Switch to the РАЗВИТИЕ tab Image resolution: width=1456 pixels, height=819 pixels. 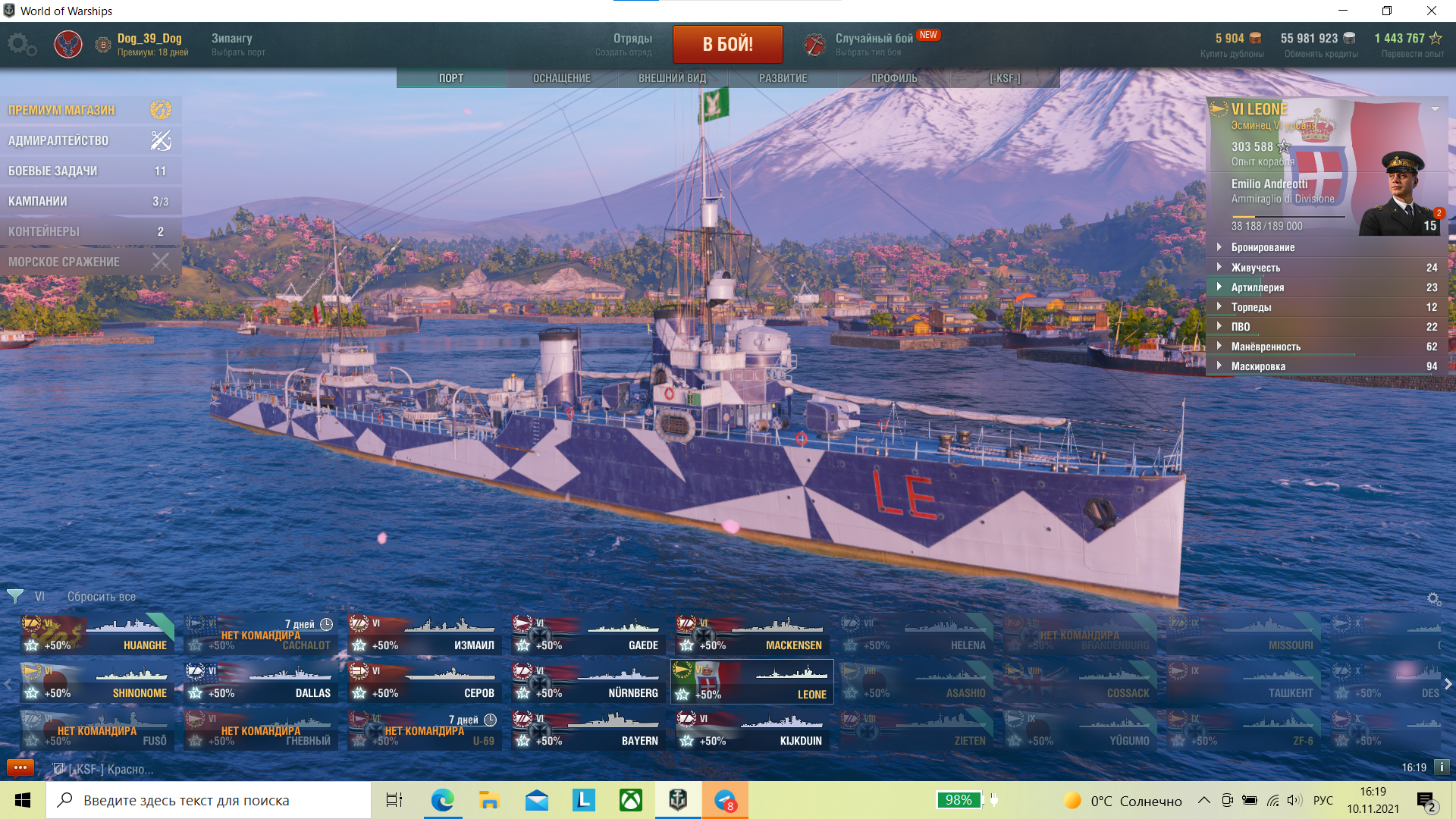pos(783,78)
